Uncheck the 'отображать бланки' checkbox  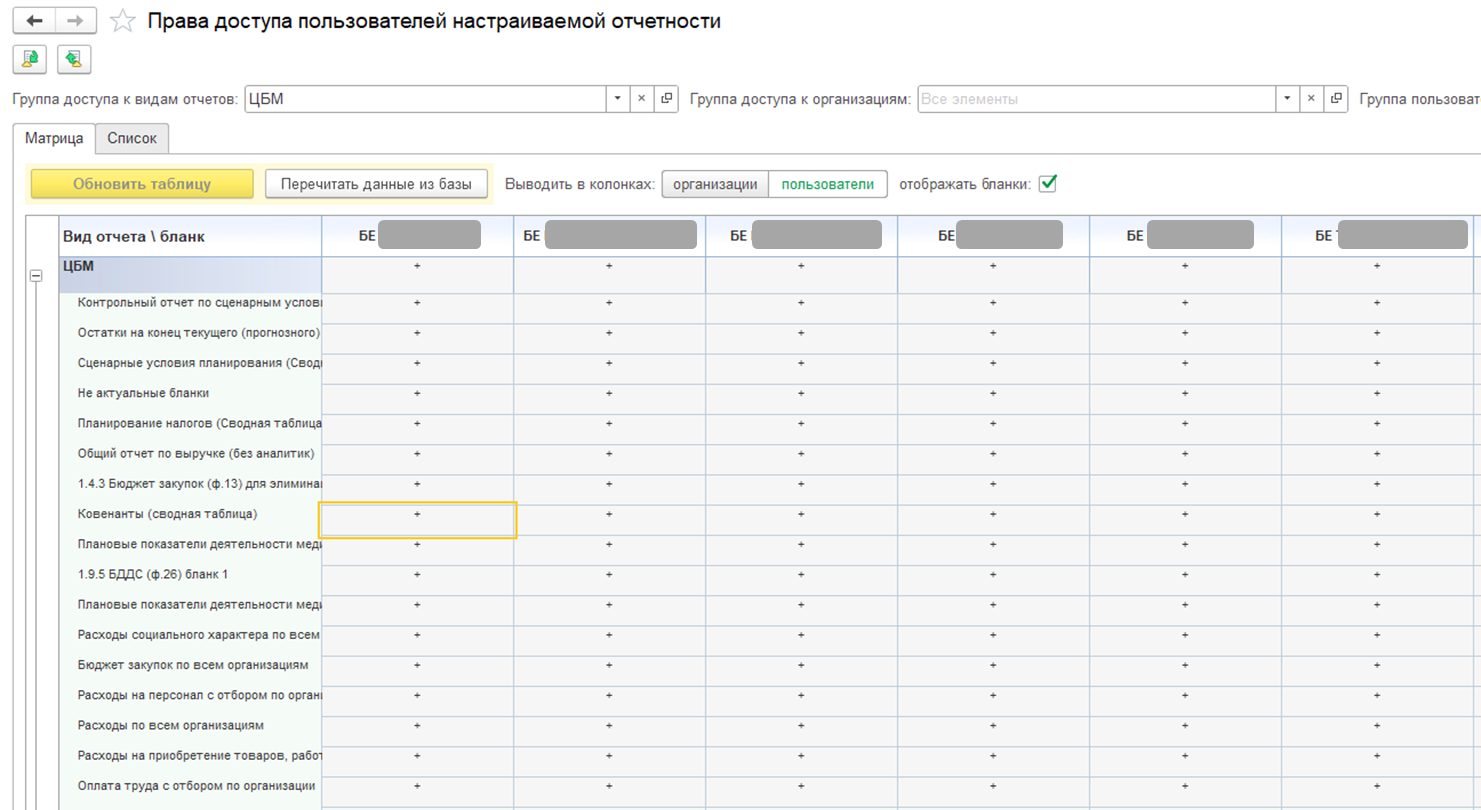[x=1048, y=184]
